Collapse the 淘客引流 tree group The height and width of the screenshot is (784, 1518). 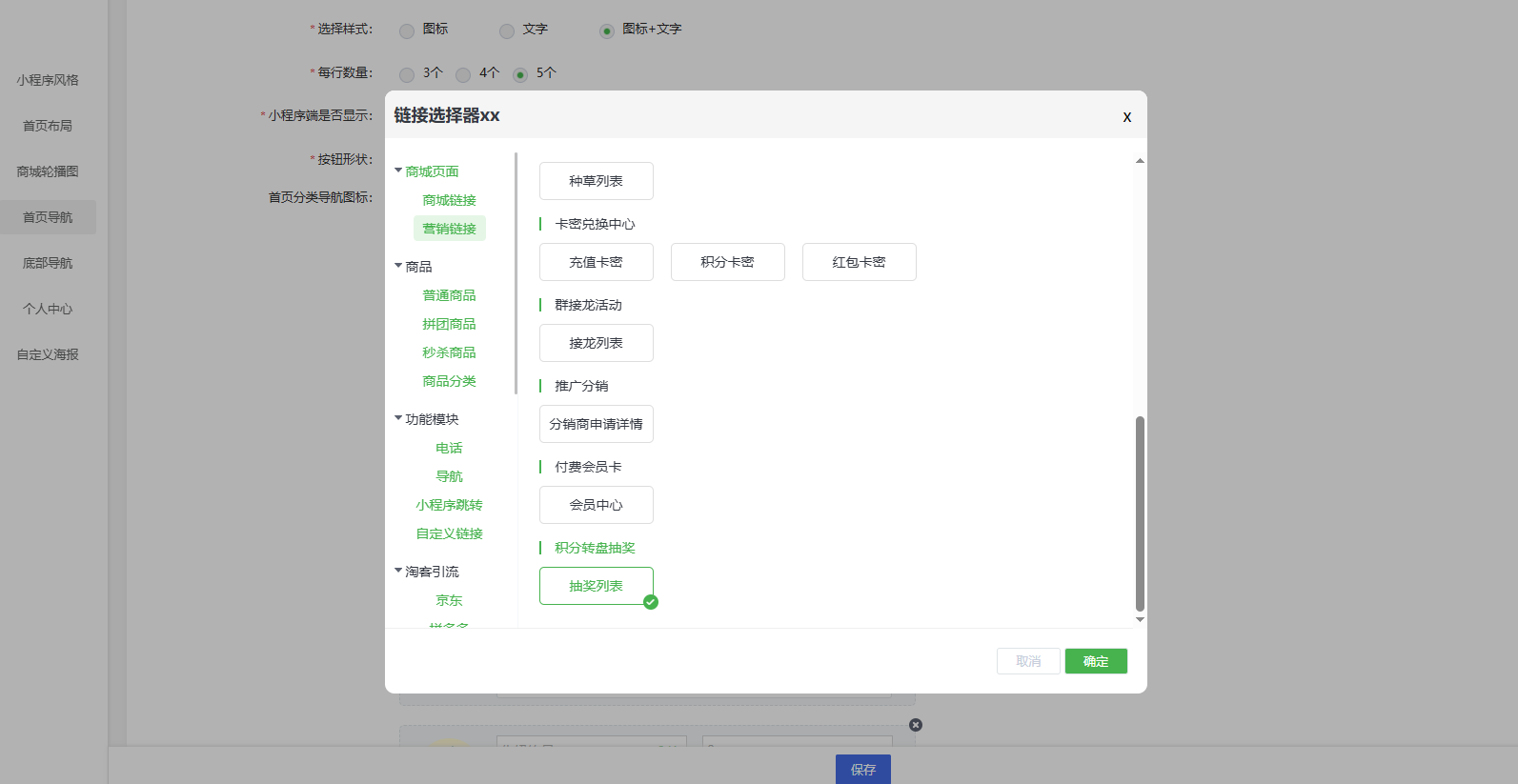[x=398, y=571]
